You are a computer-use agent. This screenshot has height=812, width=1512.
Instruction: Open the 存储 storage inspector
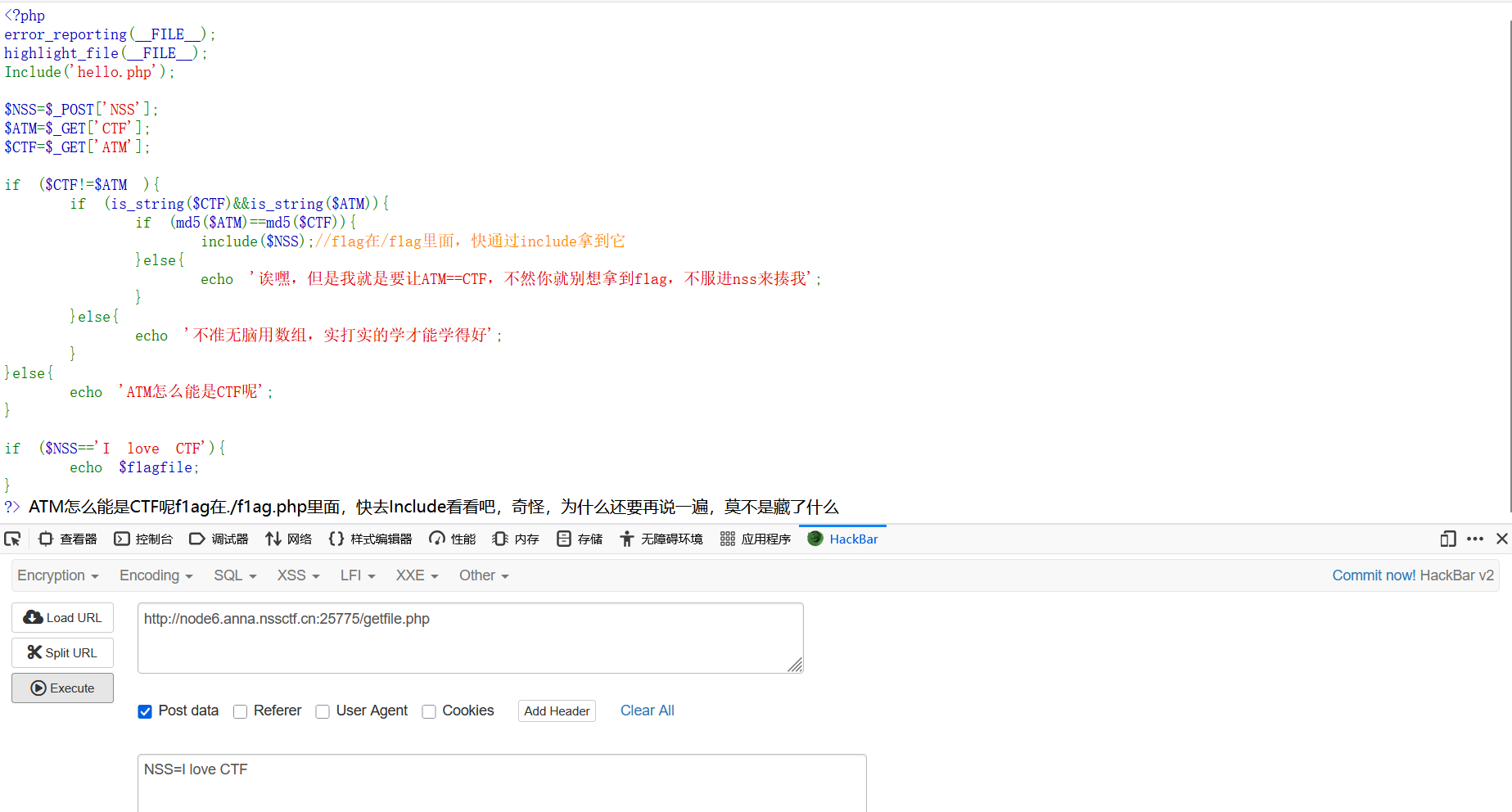coord(579,539)
